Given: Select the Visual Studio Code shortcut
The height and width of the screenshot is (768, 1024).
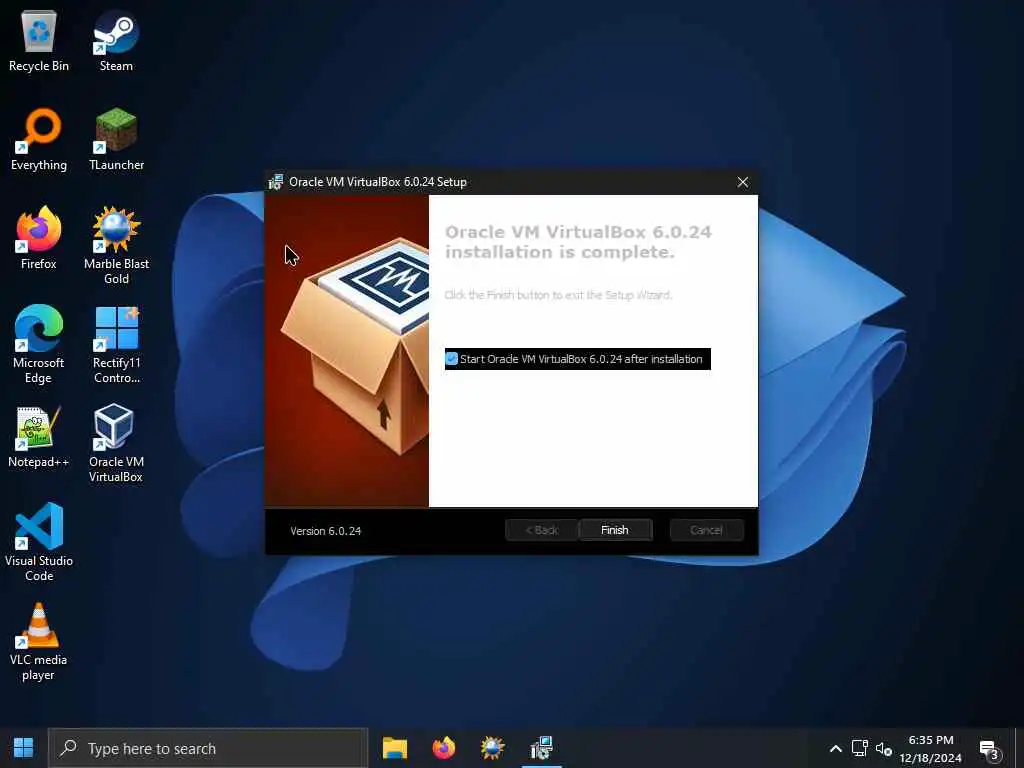Looking at the screenshot, I should 39,543.
